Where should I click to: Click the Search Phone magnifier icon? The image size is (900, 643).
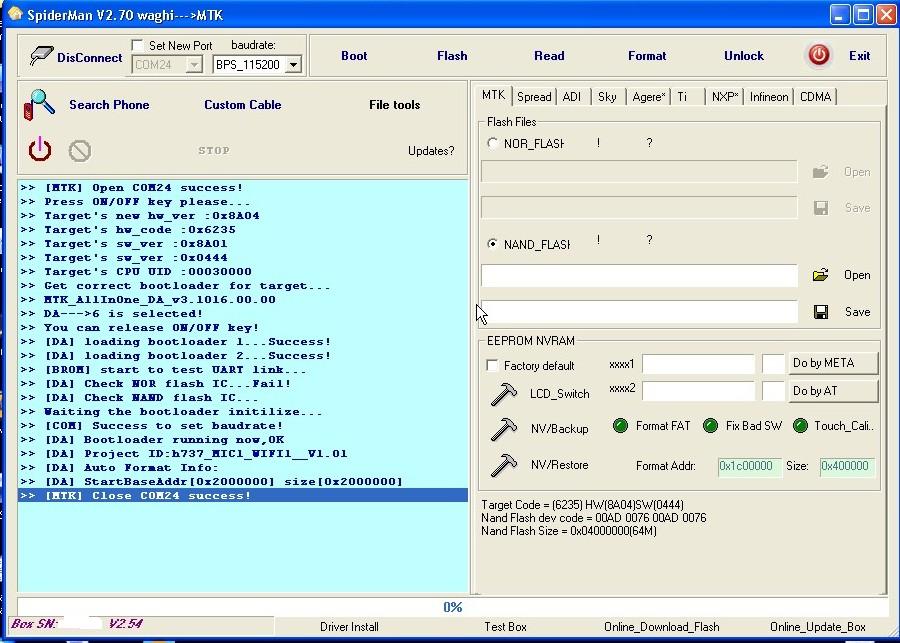pyautogui.click(x=39, y=104)
